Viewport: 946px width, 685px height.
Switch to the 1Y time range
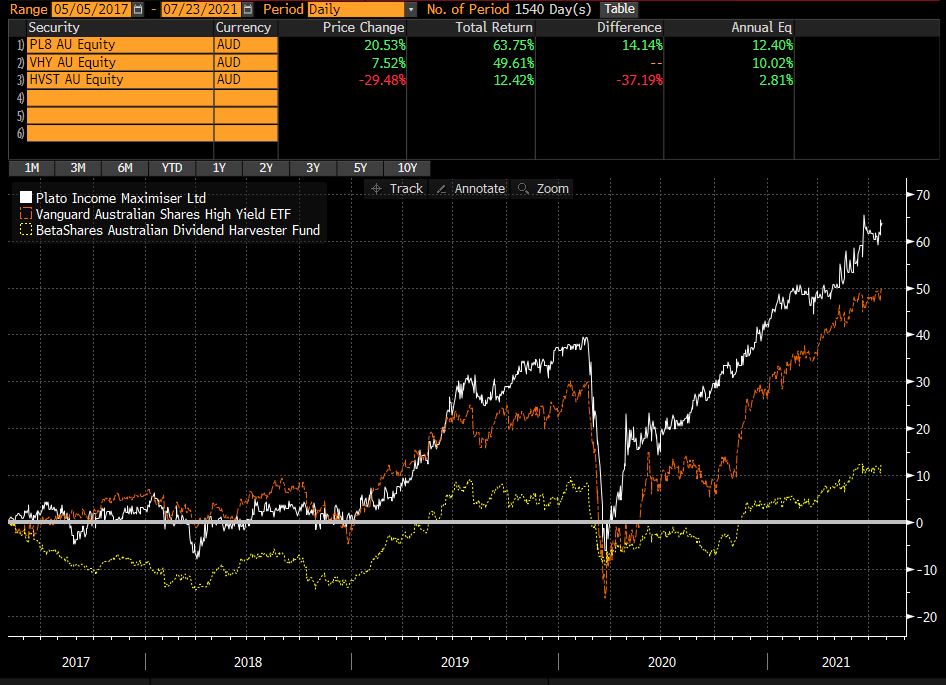click(218, 168)
